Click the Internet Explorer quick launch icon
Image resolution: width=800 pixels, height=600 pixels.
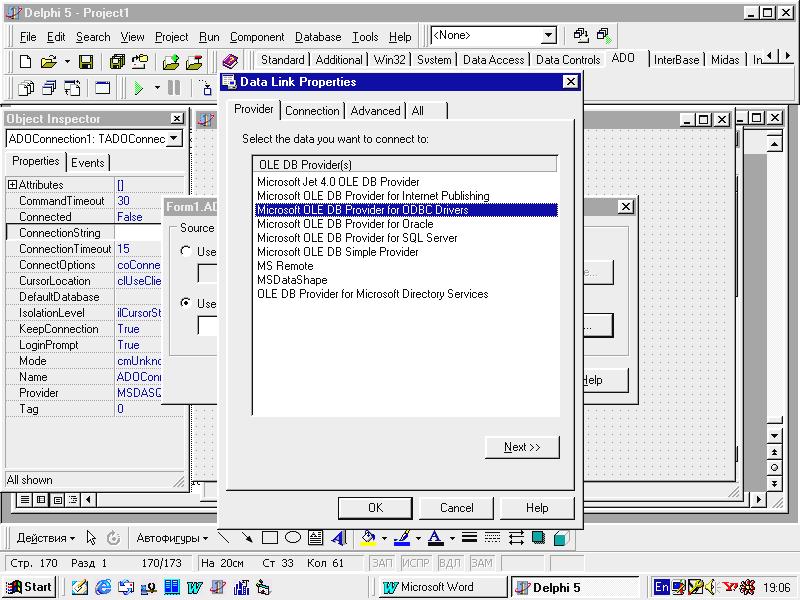tap(103, 587)
